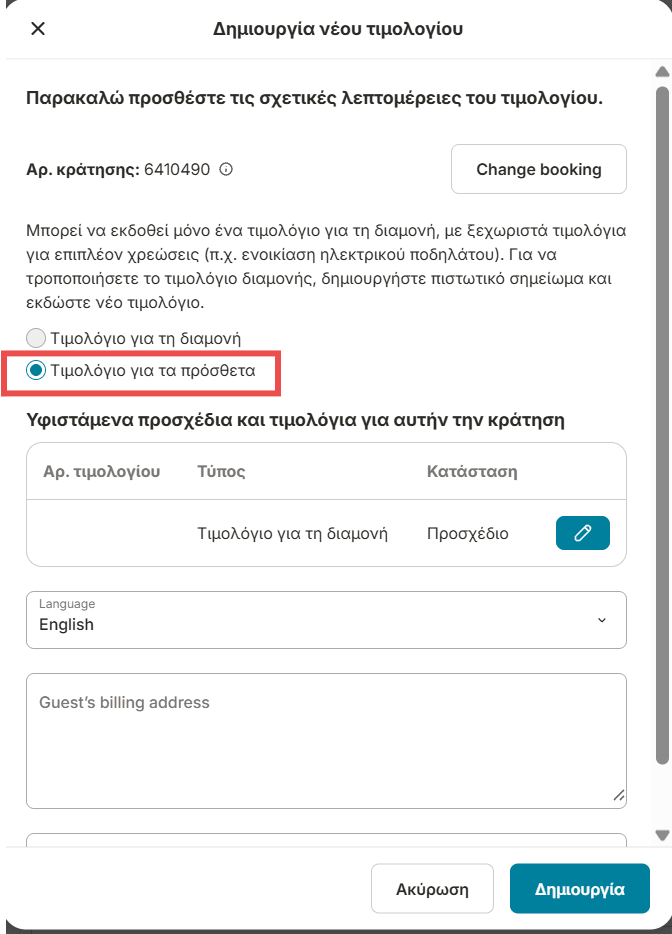Click the "Τύπος" column header
The width and height of the screenshot is (672, 934).
pos(221,471)
